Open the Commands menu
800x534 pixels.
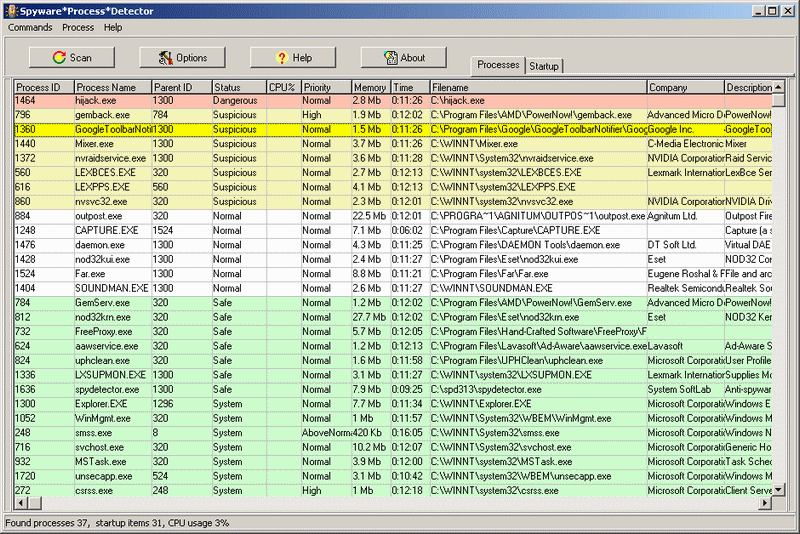[x=30, y=28]
